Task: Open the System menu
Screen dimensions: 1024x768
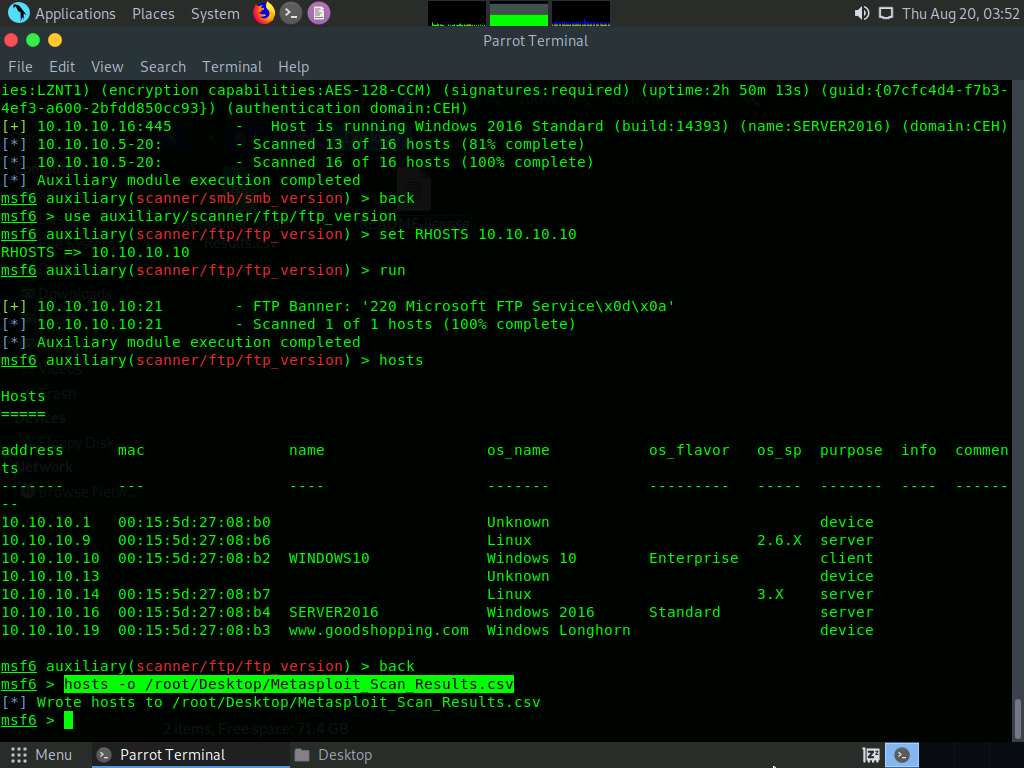Action: (x=215, y=14)
